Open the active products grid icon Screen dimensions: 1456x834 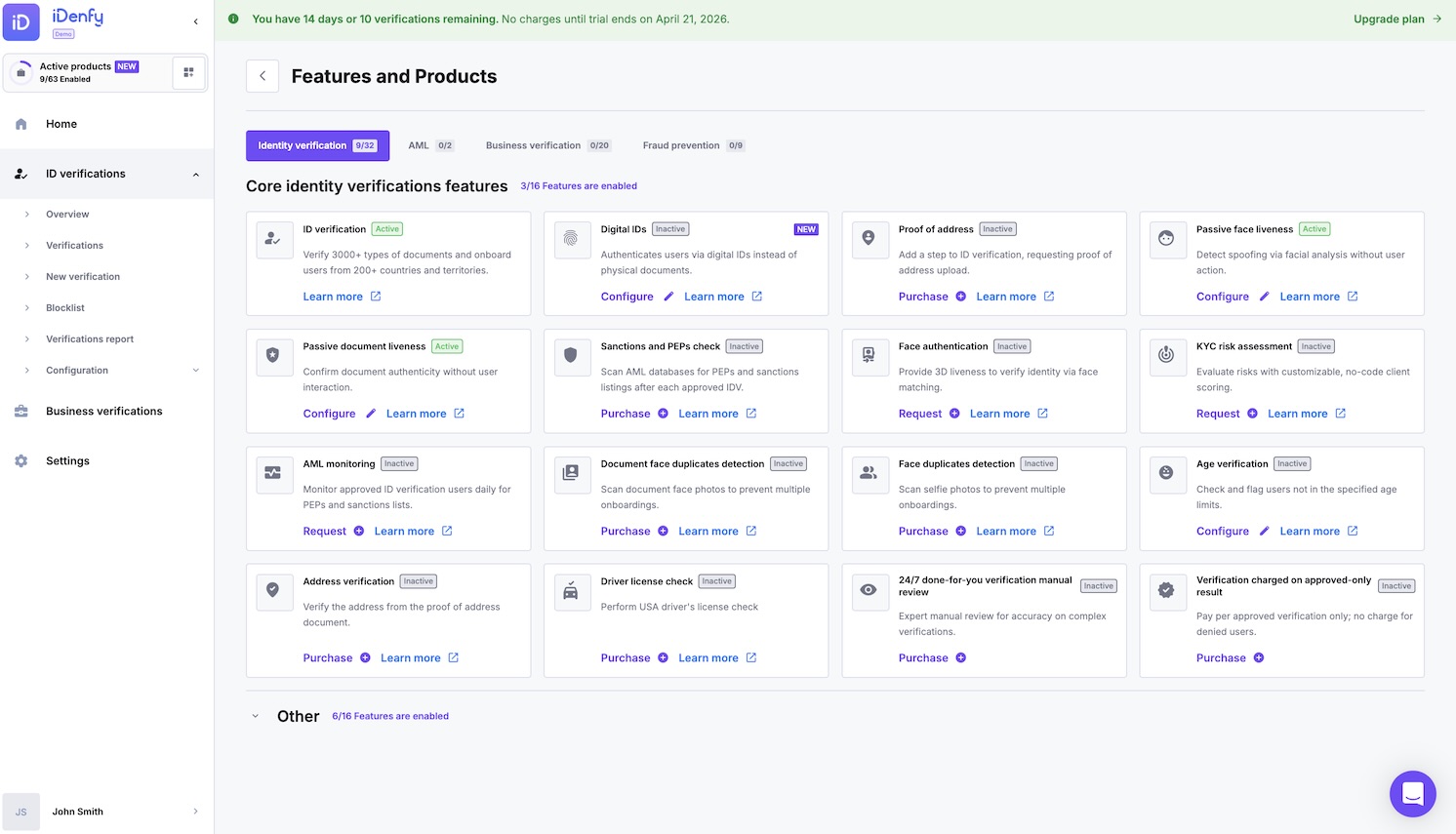coord(189,72)
